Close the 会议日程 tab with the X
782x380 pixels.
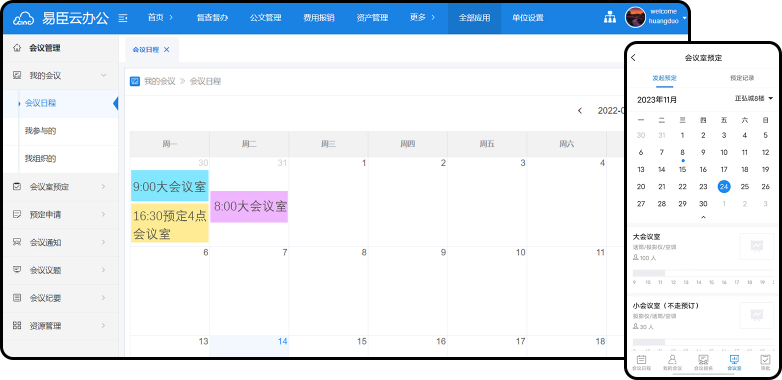(x=167, y=49)
